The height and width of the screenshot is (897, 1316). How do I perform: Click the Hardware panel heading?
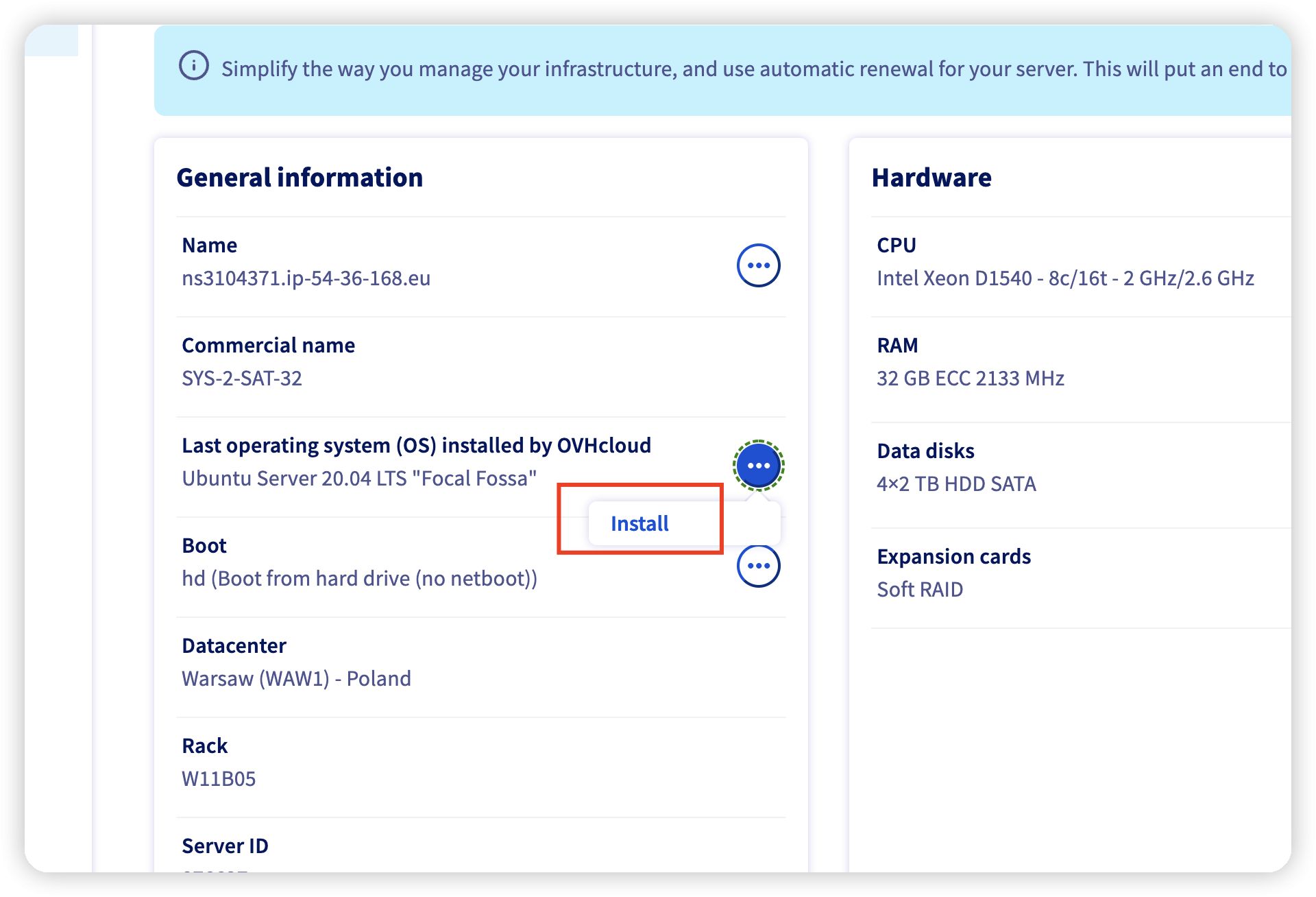coord(931,178)
